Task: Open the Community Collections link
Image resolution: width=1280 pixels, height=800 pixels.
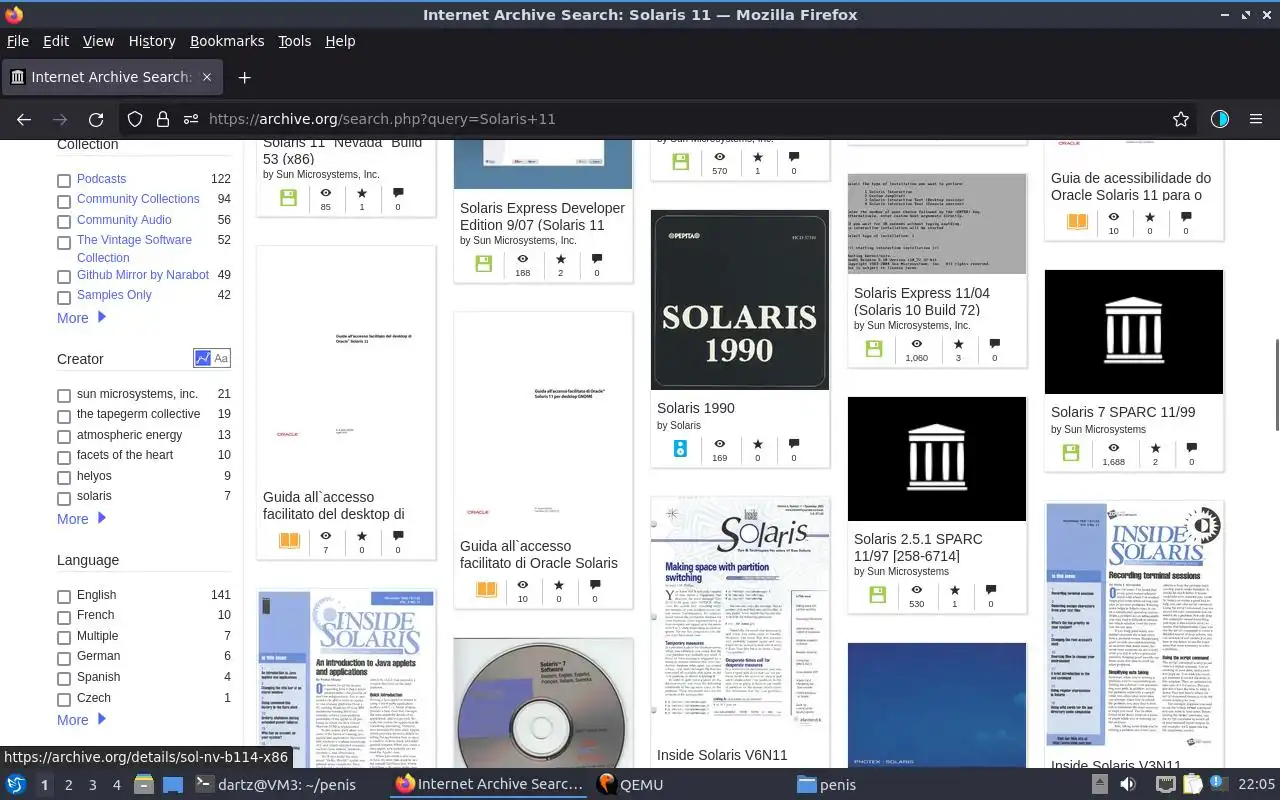Action: pyautogui.click(x=138, y=199)
